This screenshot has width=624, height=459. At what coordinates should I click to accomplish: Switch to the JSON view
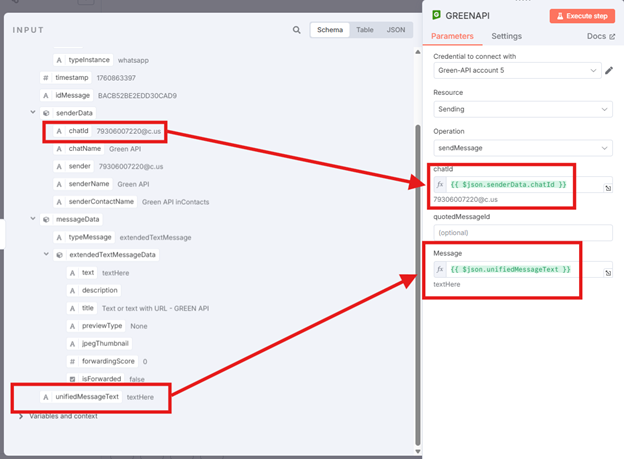396,30
